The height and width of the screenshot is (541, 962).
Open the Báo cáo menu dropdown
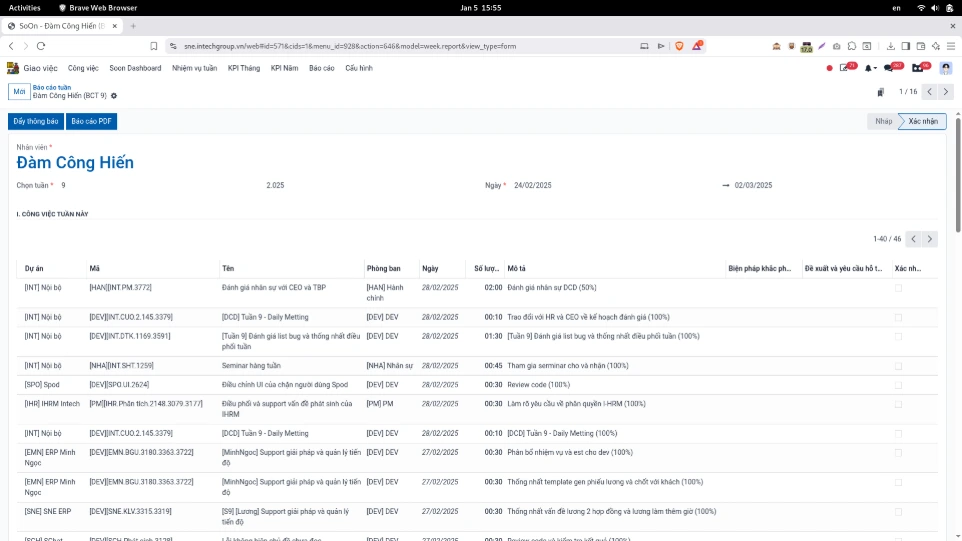[321, 68]
